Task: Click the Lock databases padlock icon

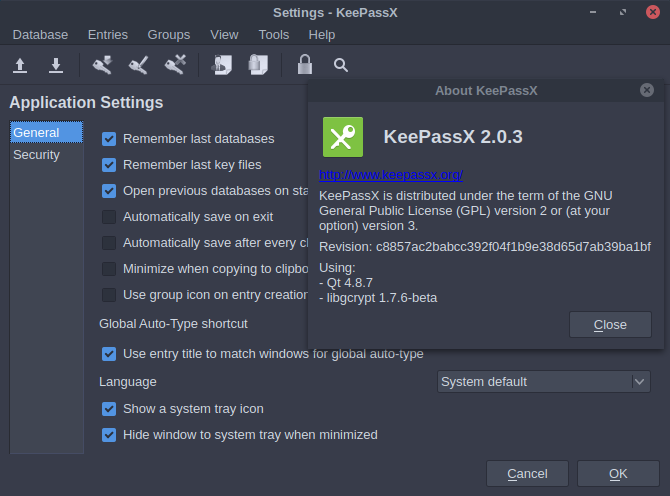Action: [x=305, y=66]
